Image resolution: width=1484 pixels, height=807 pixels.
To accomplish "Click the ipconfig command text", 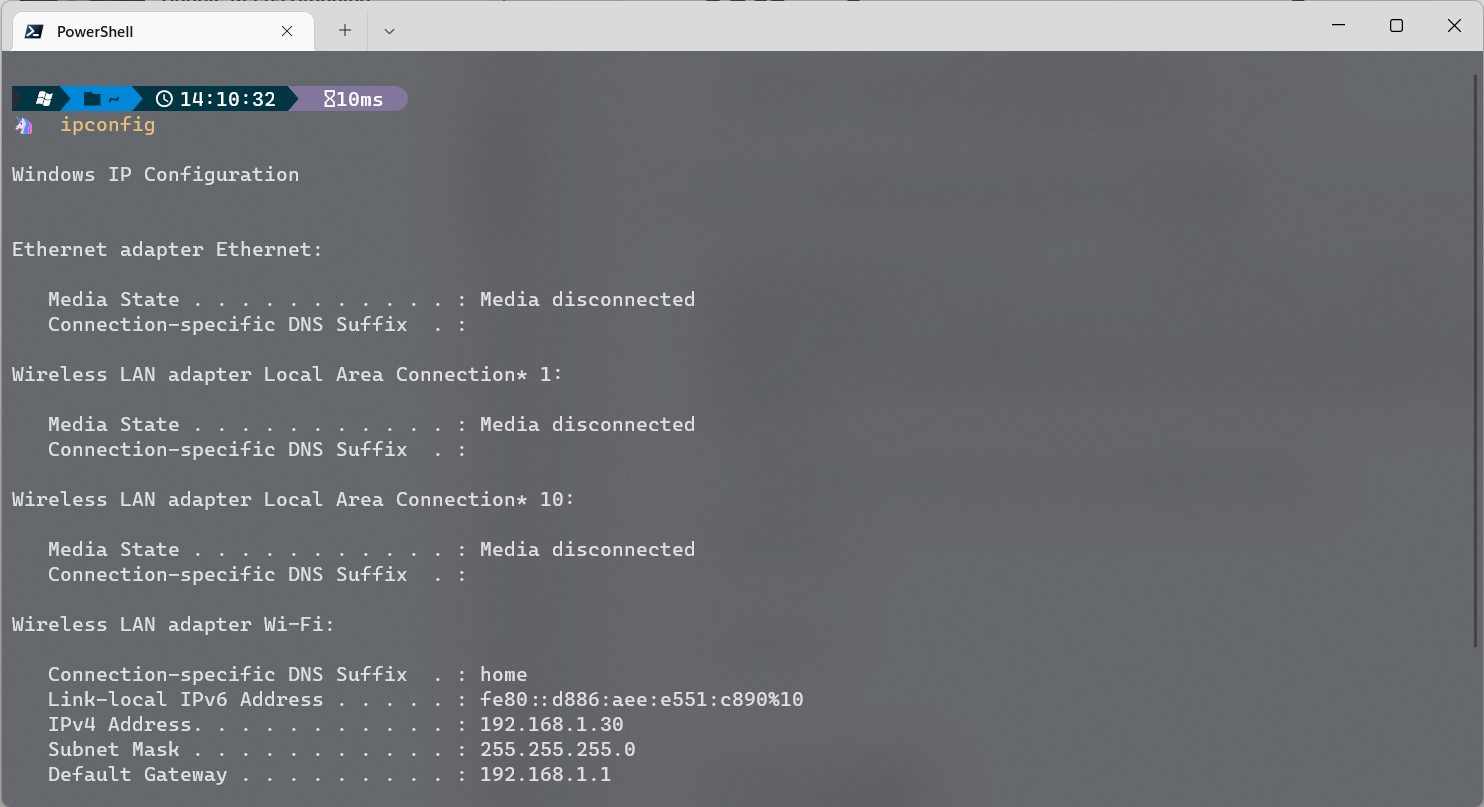I will tap(108, 125).
